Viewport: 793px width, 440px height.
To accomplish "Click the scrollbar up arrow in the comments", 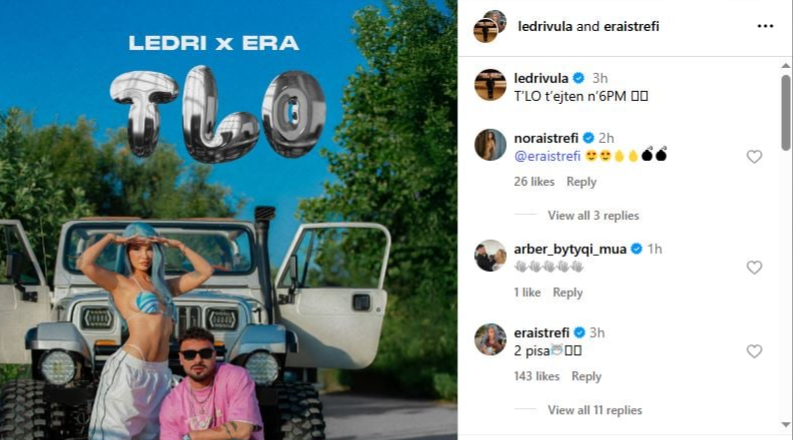I will [785, 66].
